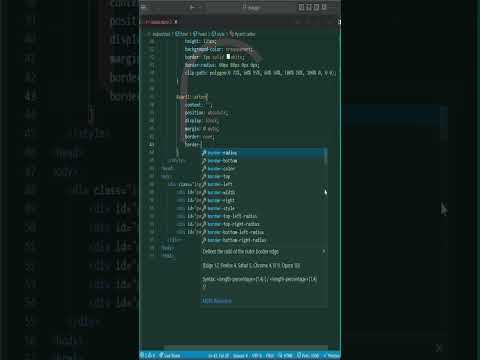Select border-top-left-radius suggestion
Screen dimensions: 480x360
tap(263, 216)
